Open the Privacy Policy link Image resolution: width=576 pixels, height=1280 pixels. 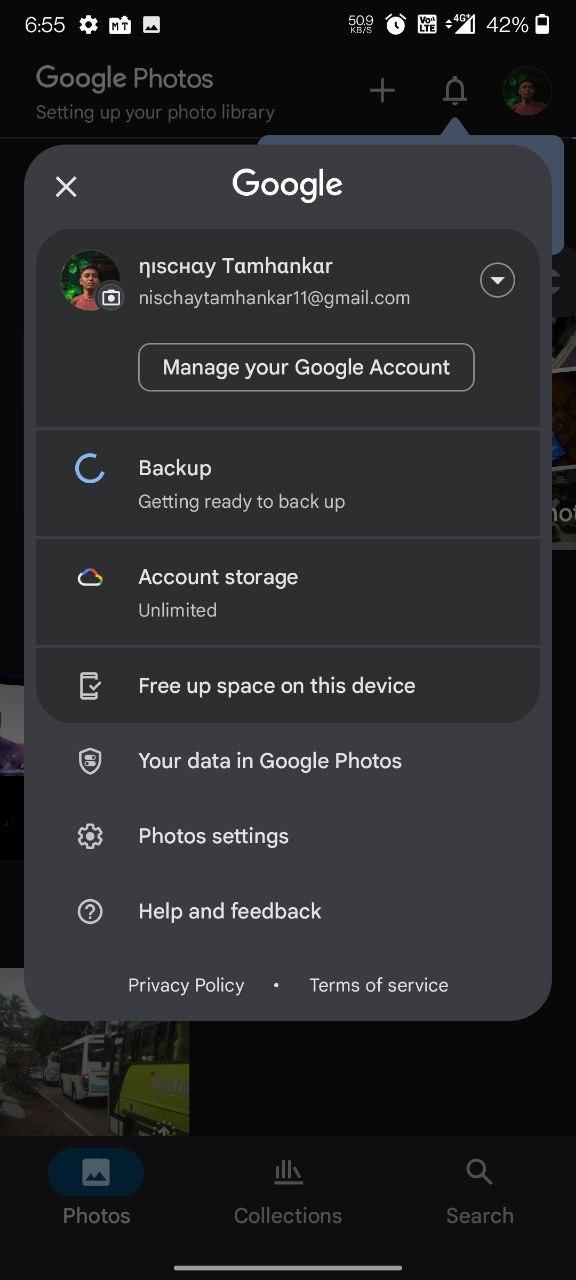[186, 985]
